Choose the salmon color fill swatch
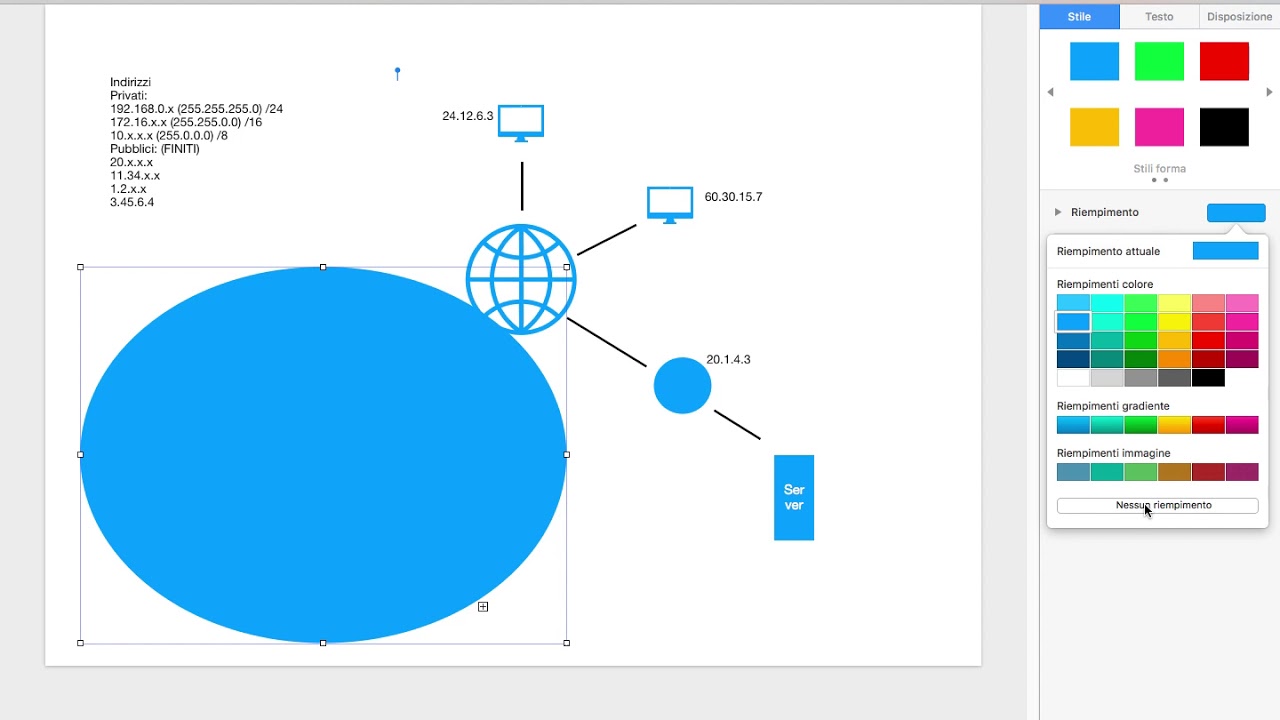The image size is (1280, 720). 1208,303
